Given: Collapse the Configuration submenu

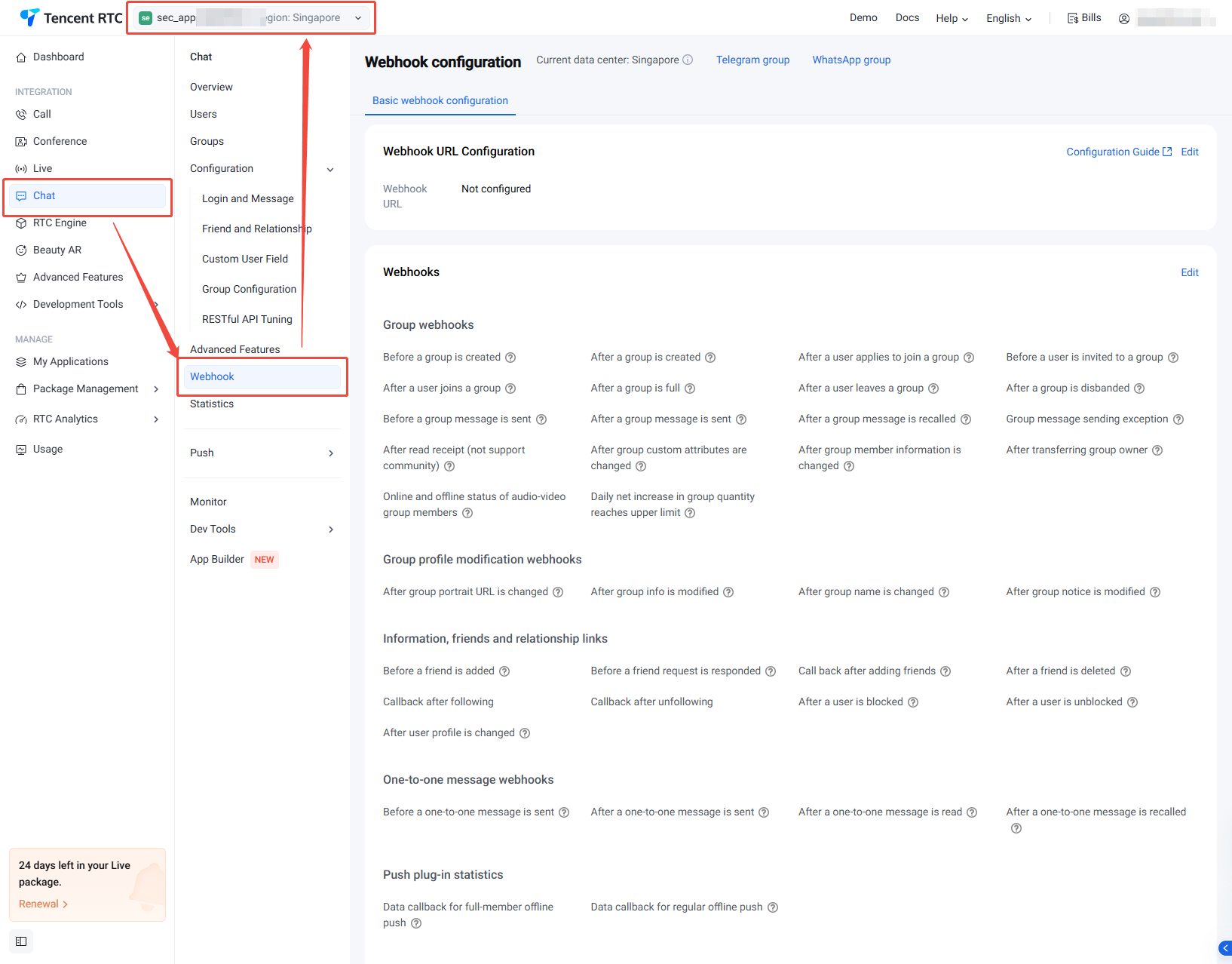Looking at the screenshot, I should coord(329,170).
